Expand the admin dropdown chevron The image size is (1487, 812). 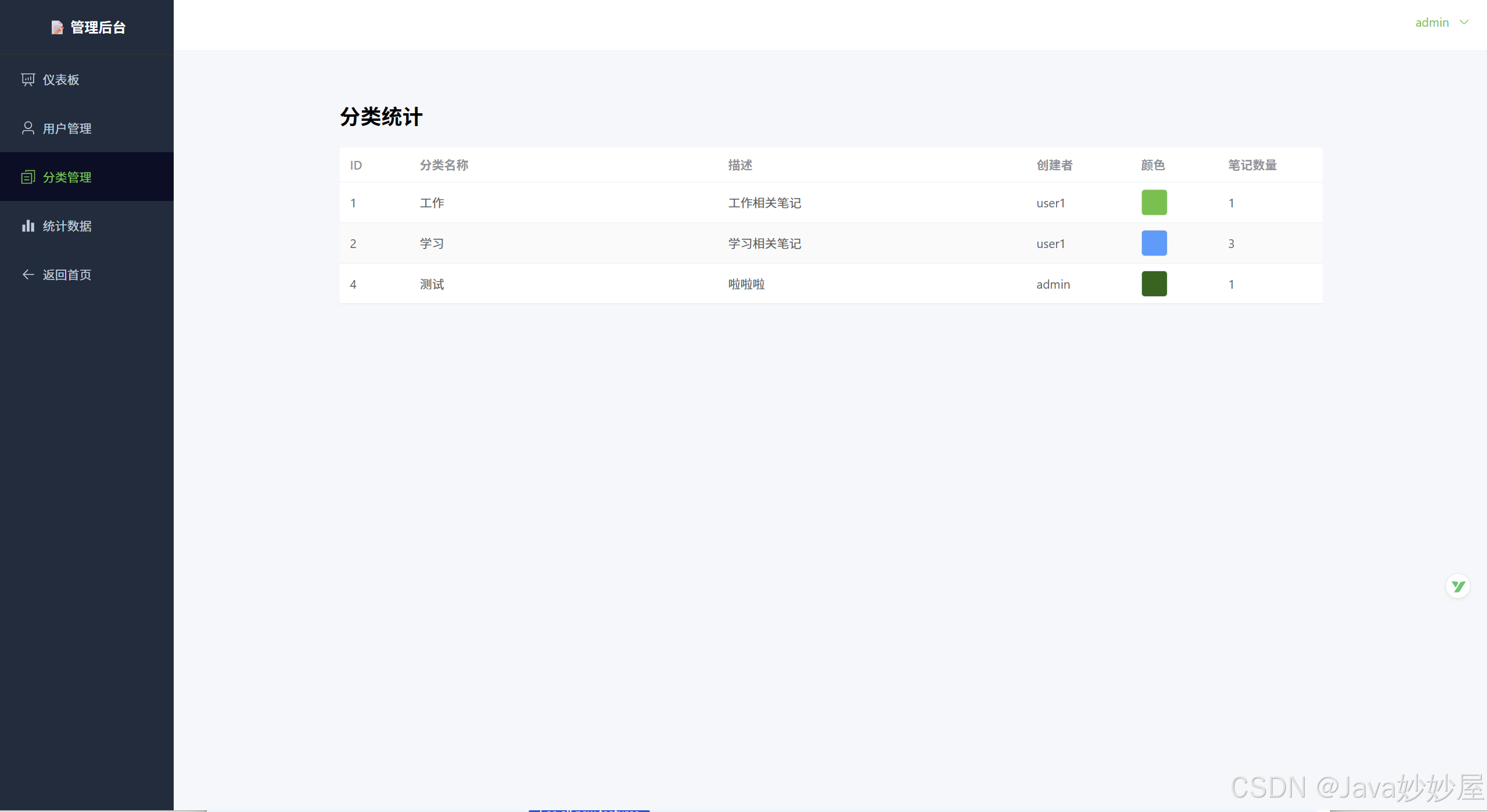coord(1464,23)
